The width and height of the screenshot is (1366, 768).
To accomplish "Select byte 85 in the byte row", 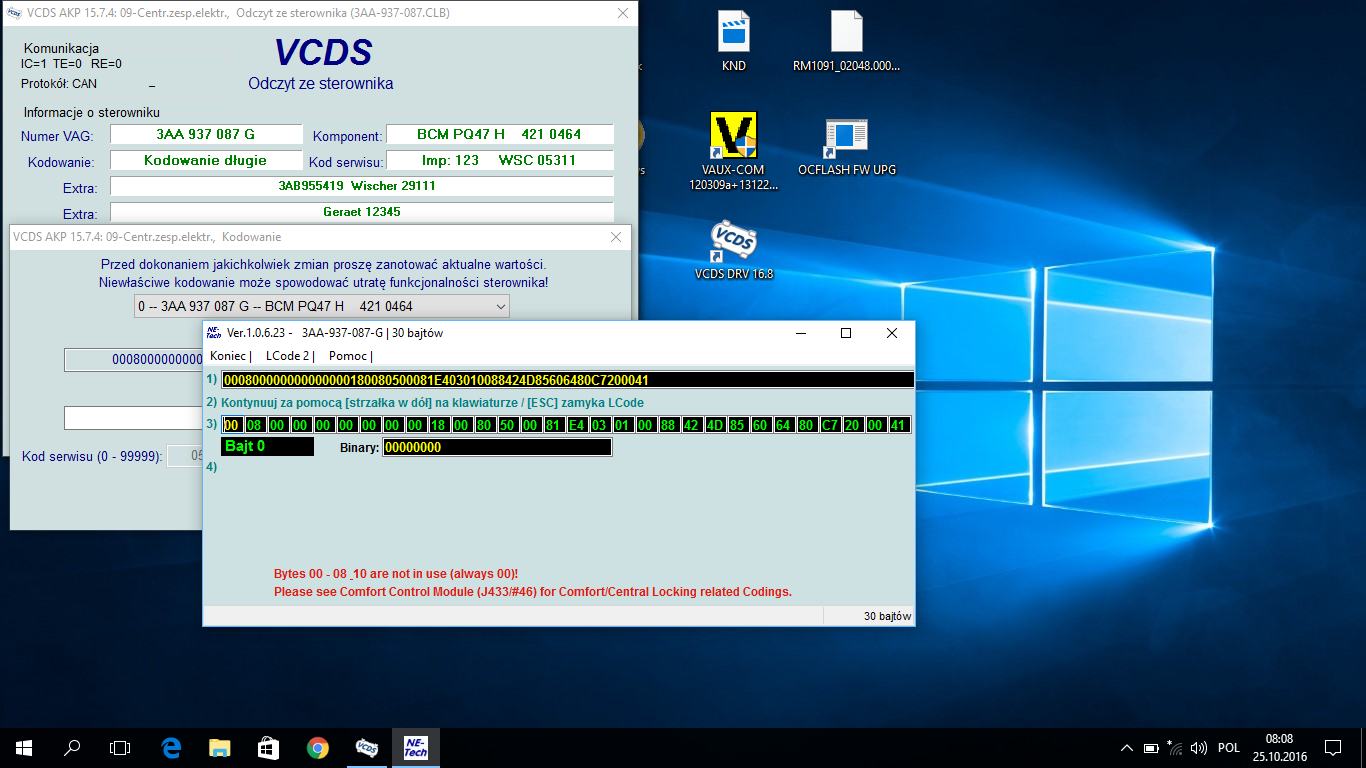I will [x=737, y=425].
